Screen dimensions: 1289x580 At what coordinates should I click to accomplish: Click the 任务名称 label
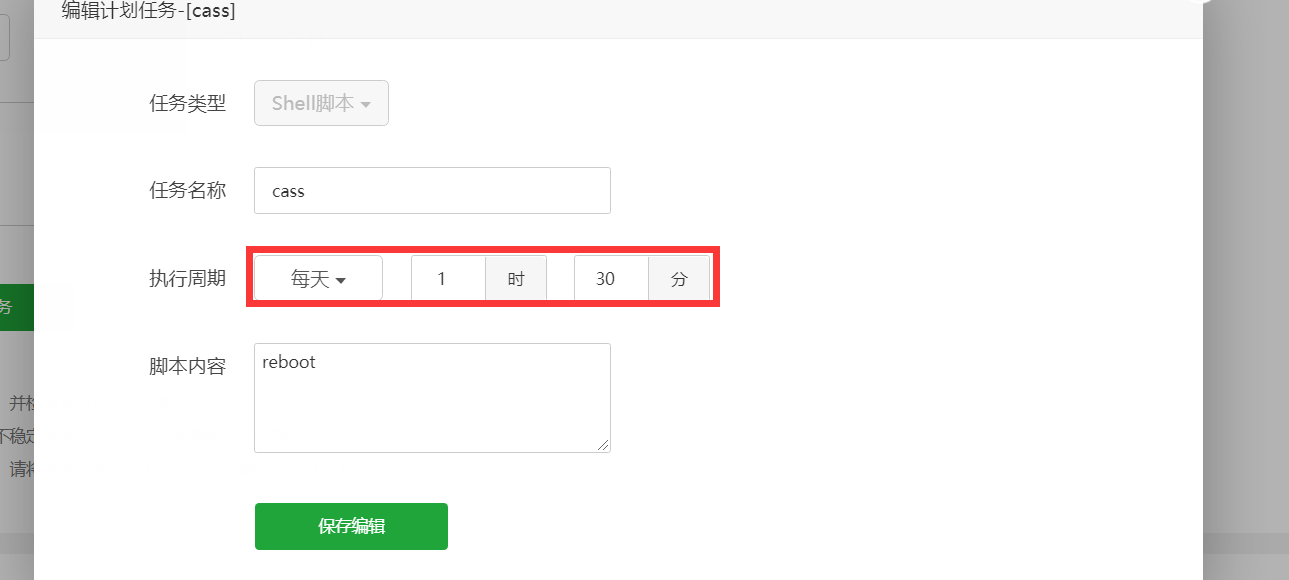click(188, 190)
